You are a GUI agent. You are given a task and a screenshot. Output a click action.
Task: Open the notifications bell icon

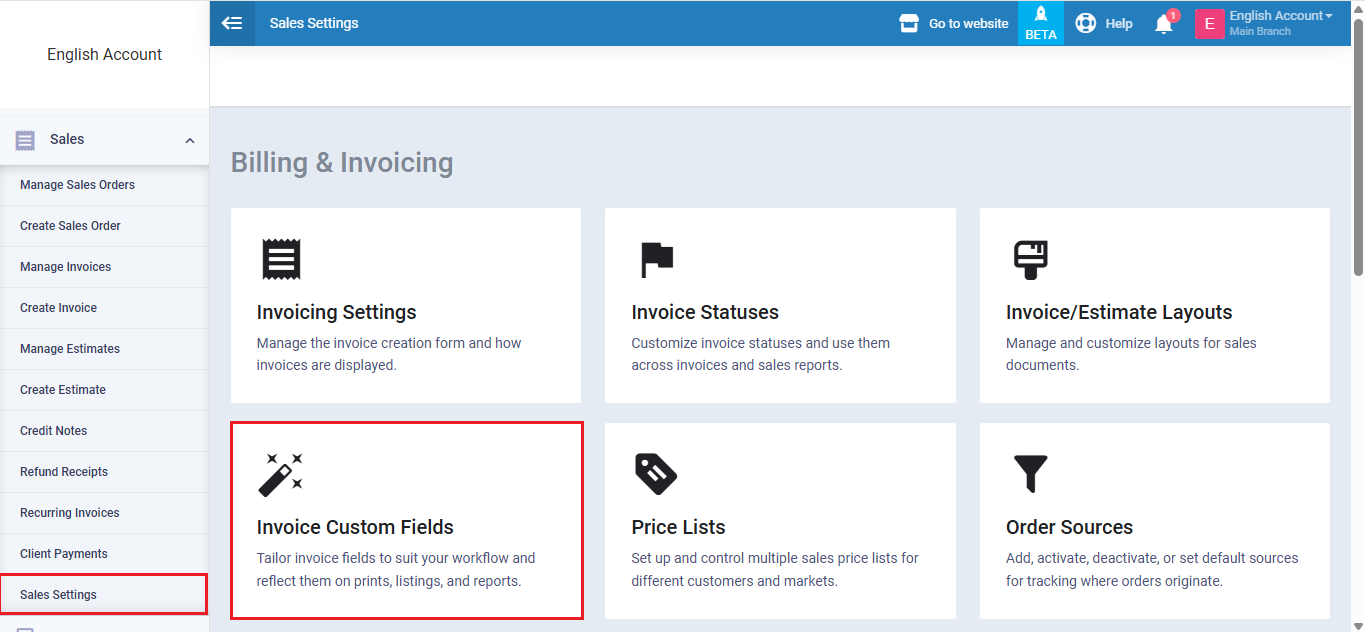point(1163,24)
